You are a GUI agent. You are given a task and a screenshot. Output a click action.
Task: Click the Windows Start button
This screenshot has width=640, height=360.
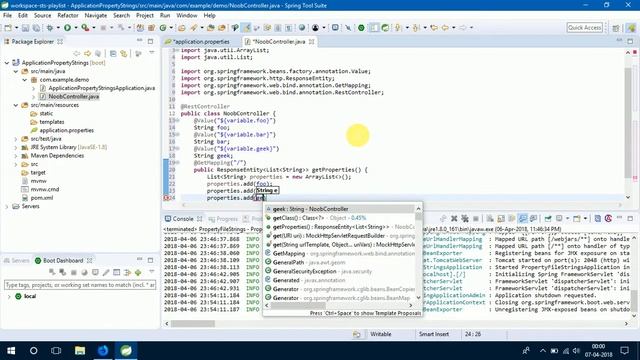coord(11,351)
